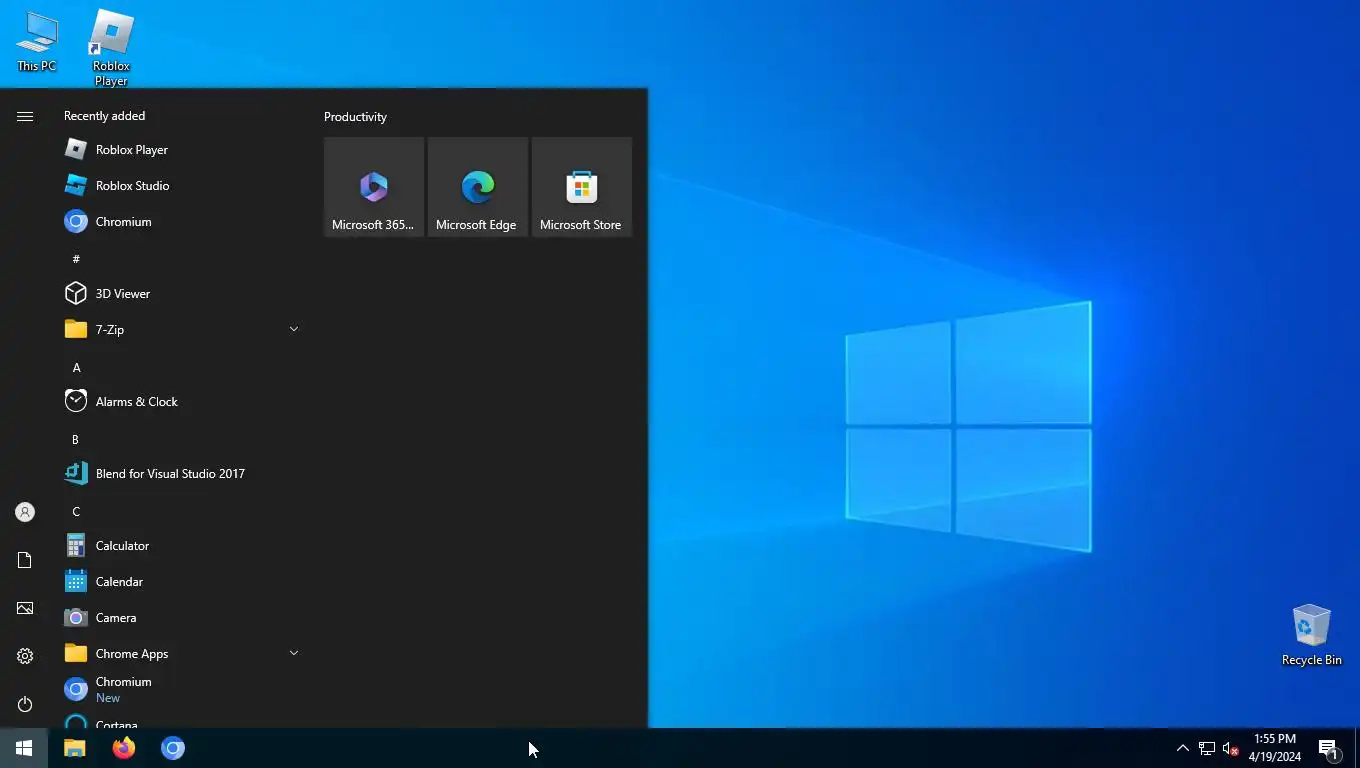Viewport: 1360px width, 768px height.
Task: Open the Microsoft Store tile
Action: pyautogui.click(x=582, y=187)
